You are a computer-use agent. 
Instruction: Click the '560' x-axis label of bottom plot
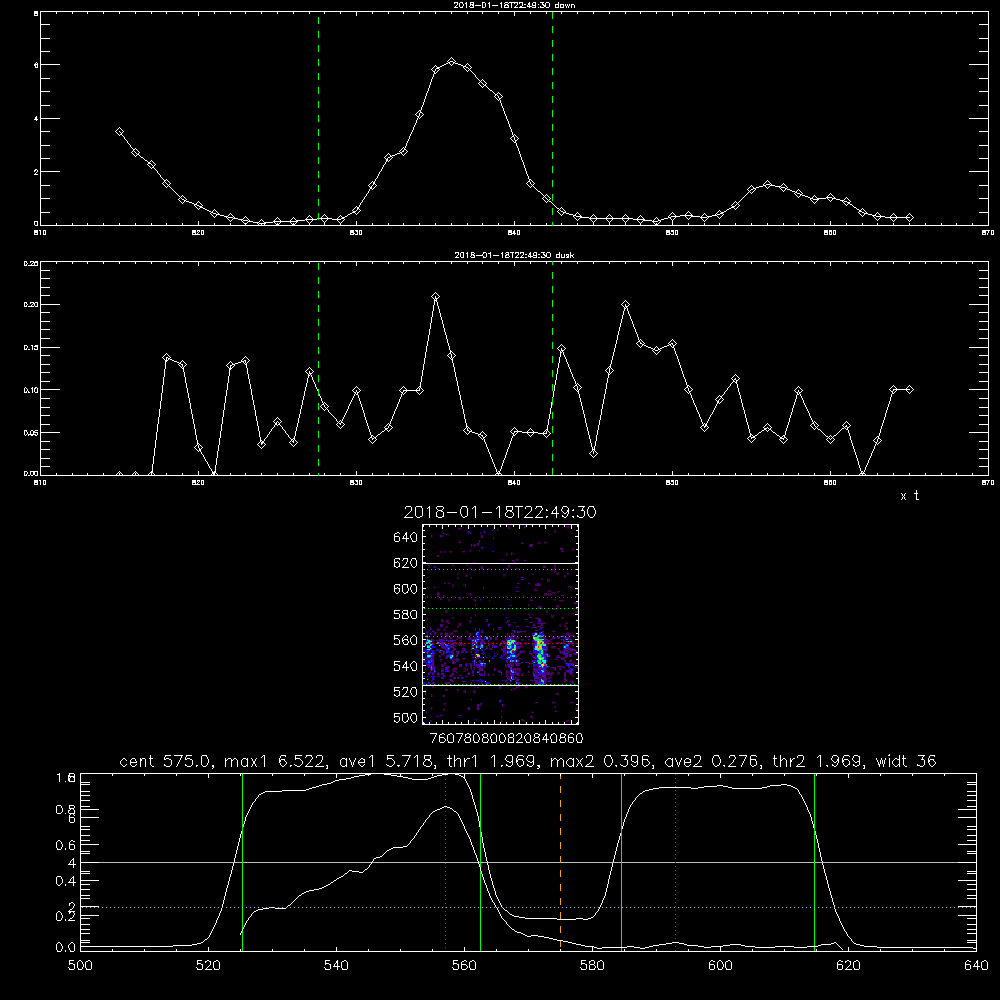coord(464,966)
